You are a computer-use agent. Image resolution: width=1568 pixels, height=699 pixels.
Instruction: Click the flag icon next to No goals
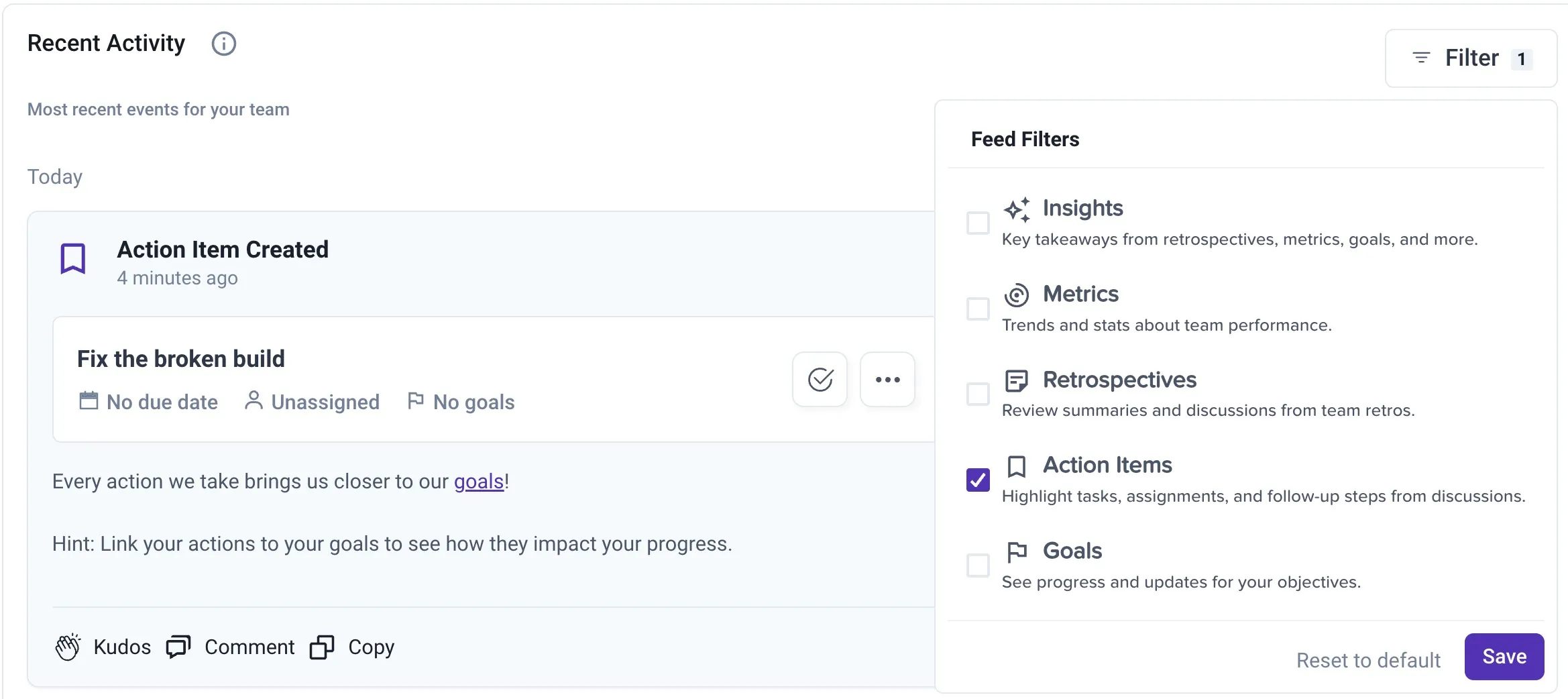click(416, 400)
